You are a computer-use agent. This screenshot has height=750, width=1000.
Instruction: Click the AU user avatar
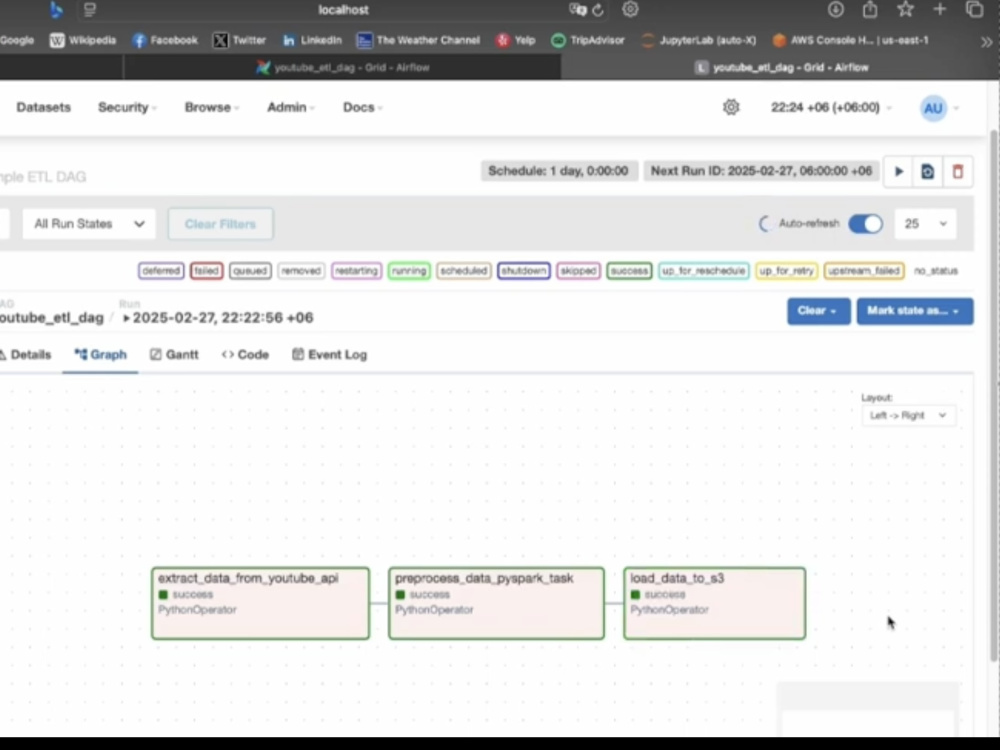coord(933,108)
